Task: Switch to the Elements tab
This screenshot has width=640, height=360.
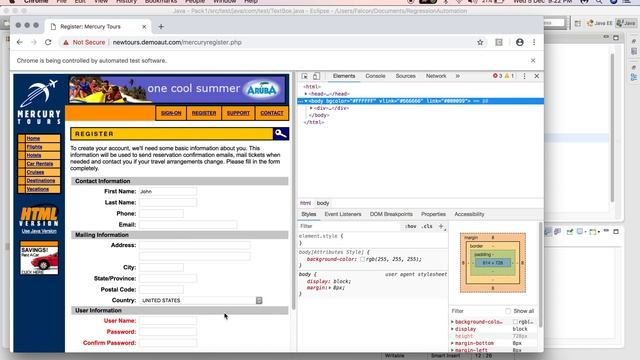Action: pyautogui.click(x=344, y=76)
